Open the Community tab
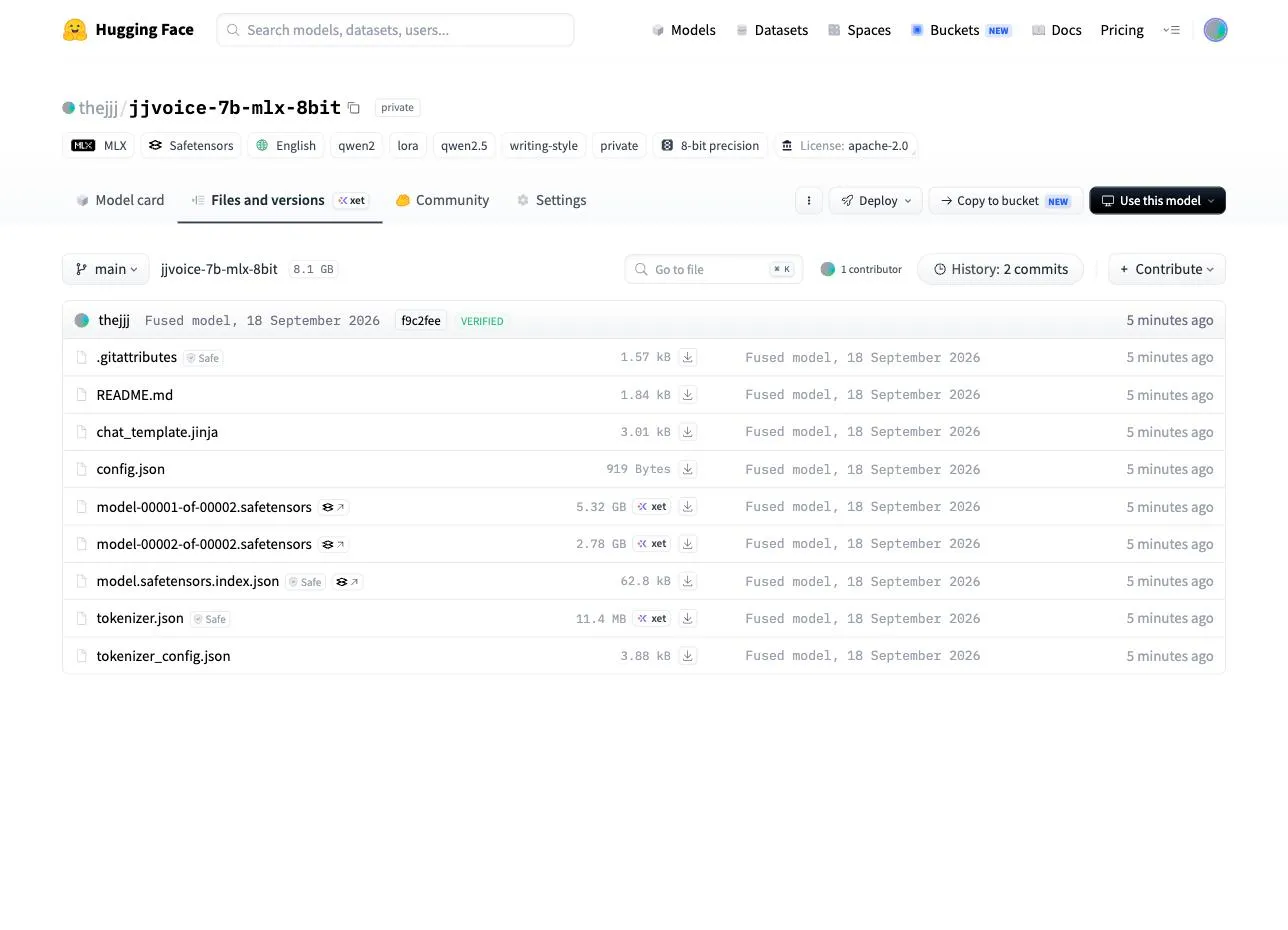The image size is (1288, 930). pyautogui.click(x=443, y=200)
